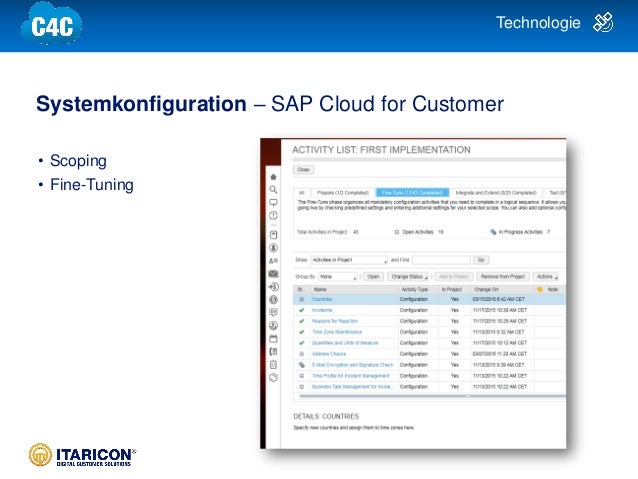Image resolution: width=638 pixels, height=479 pixels.
Task: Click the Open button in the toolbar
Action: tap(373, 277)
